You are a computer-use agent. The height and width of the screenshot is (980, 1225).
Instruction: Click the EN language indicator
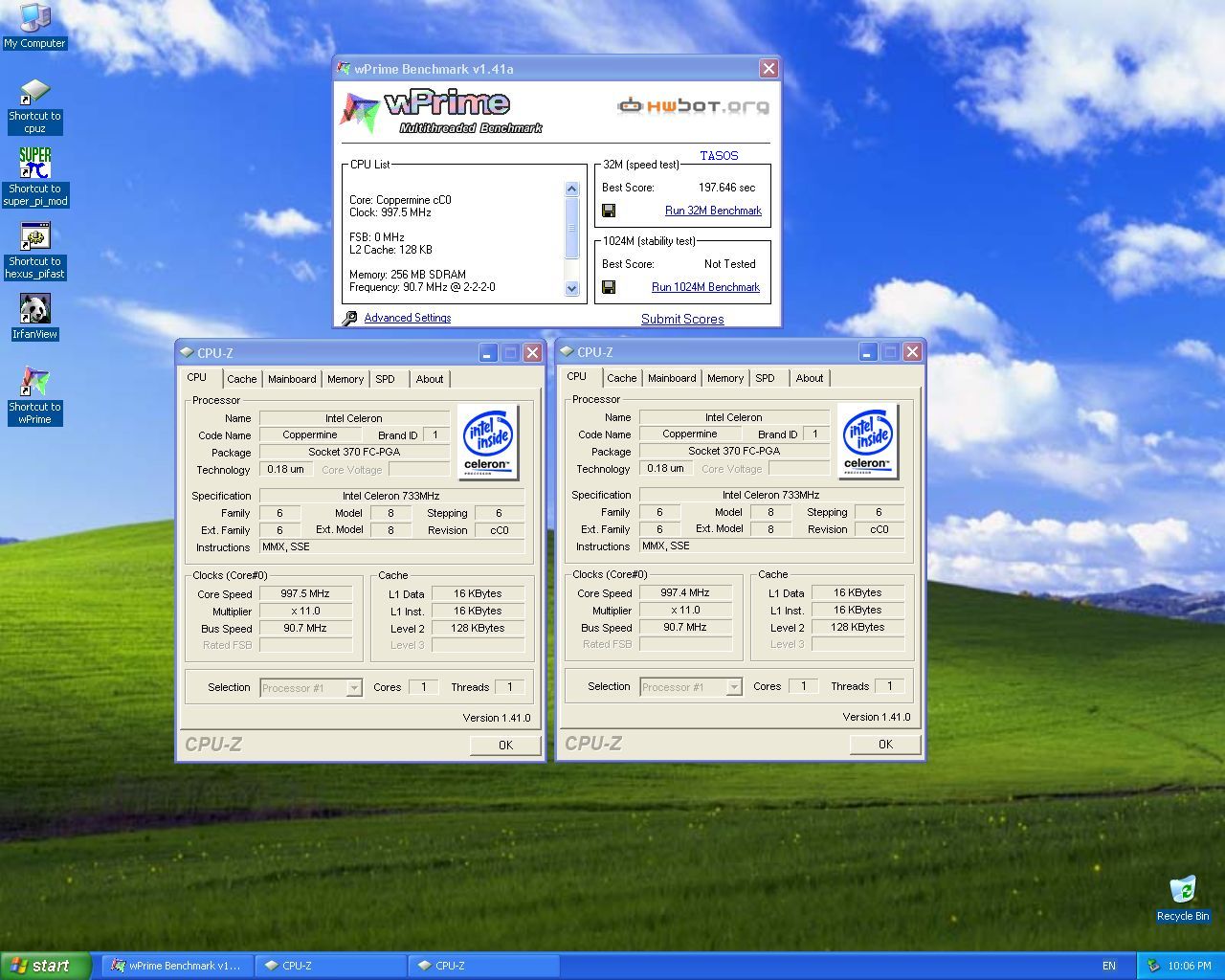[1109, 966]
